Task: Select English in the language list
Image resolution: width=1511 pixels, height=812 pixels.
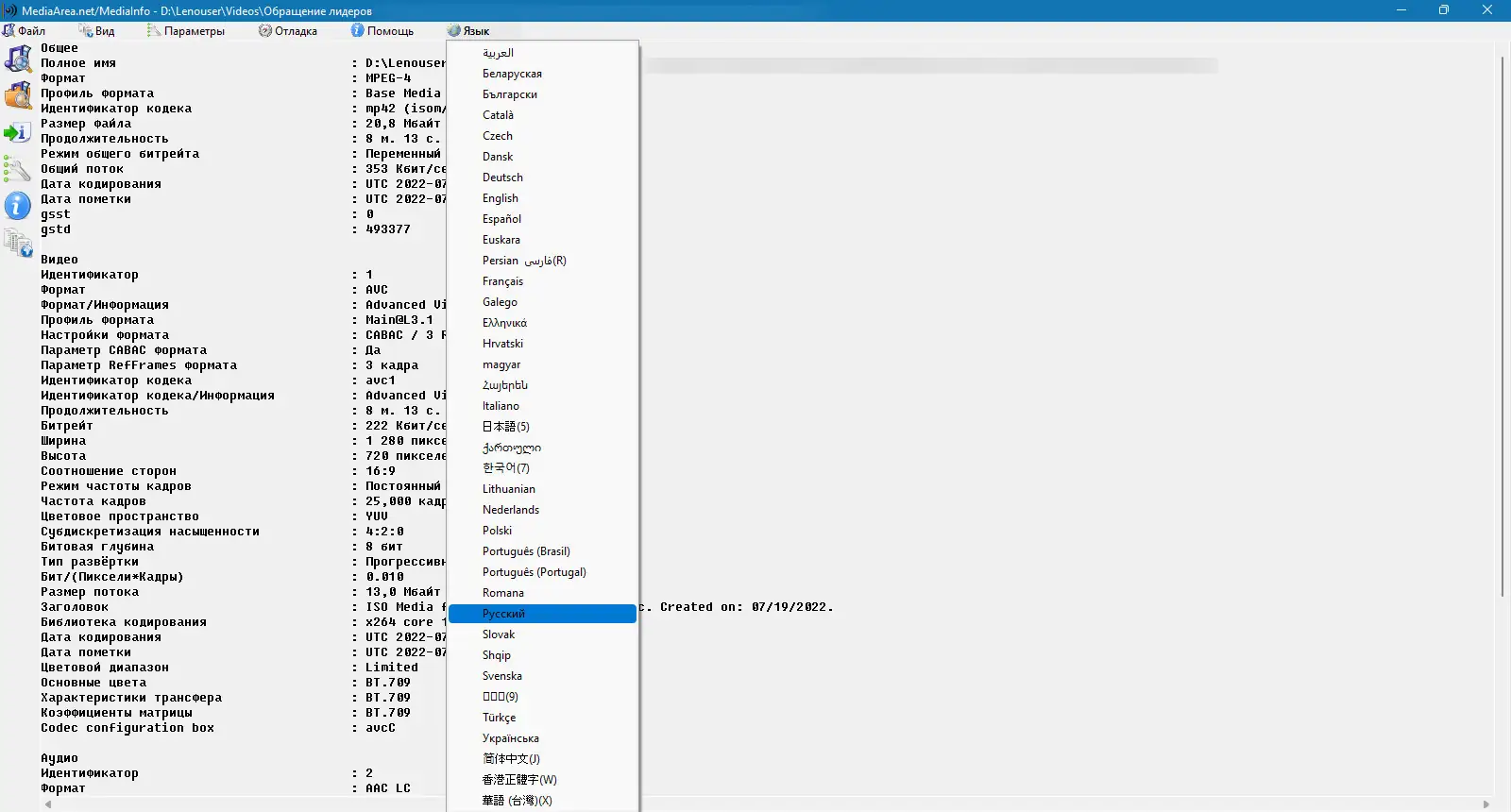Action: coord(543,198)
